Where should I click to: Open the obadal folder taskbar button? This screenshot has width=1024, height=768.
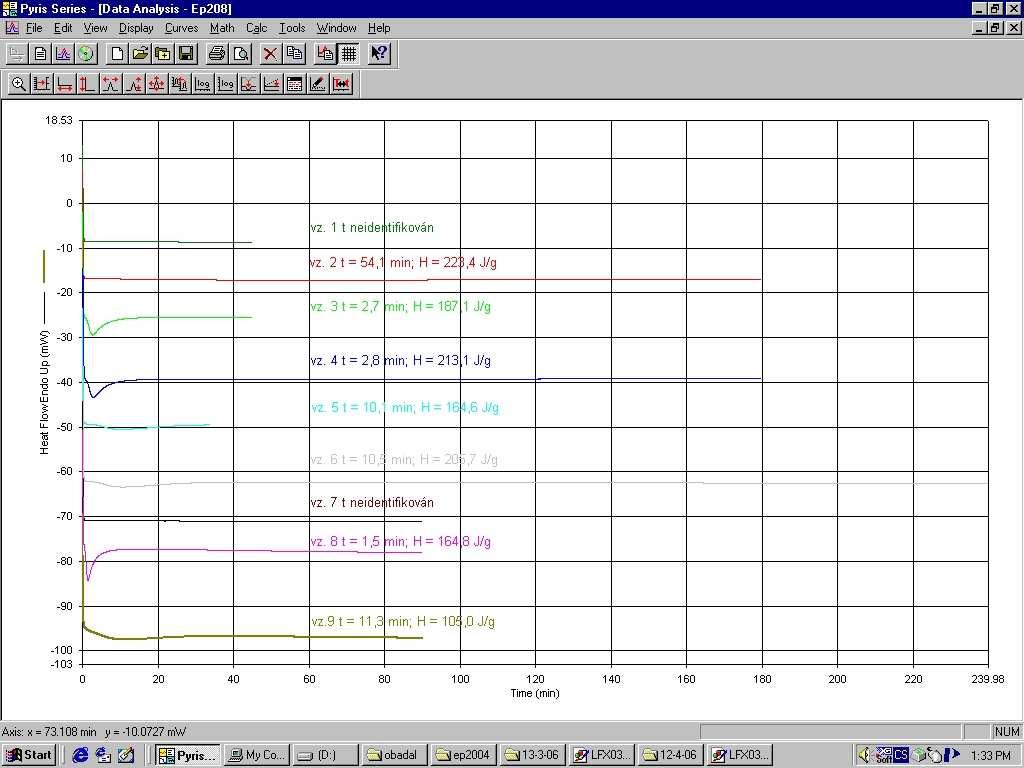(x=395, y=755)
